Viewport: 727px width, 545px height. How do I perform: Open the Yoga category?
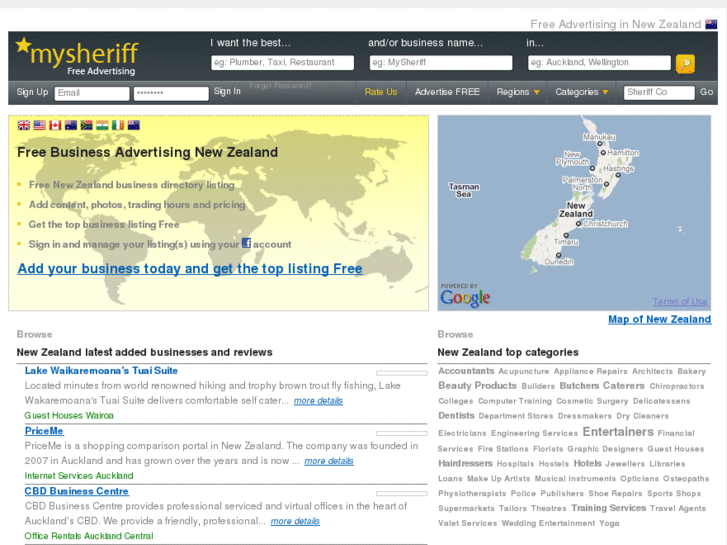click(x=609, y=523)
